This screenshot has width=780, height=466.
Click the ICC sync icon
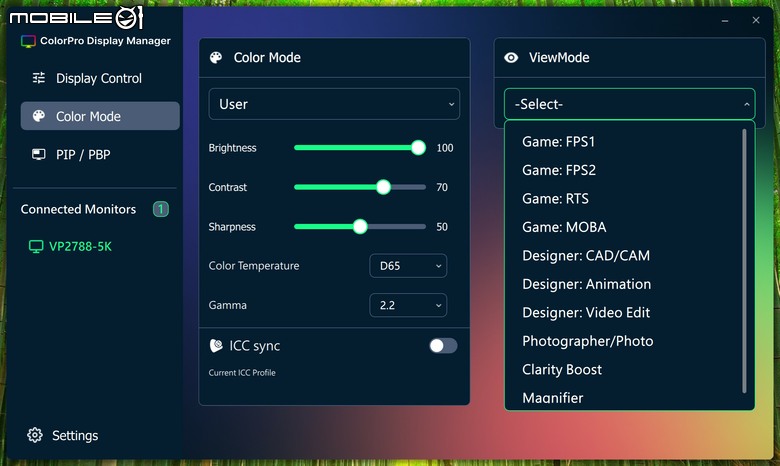[216, 346]
